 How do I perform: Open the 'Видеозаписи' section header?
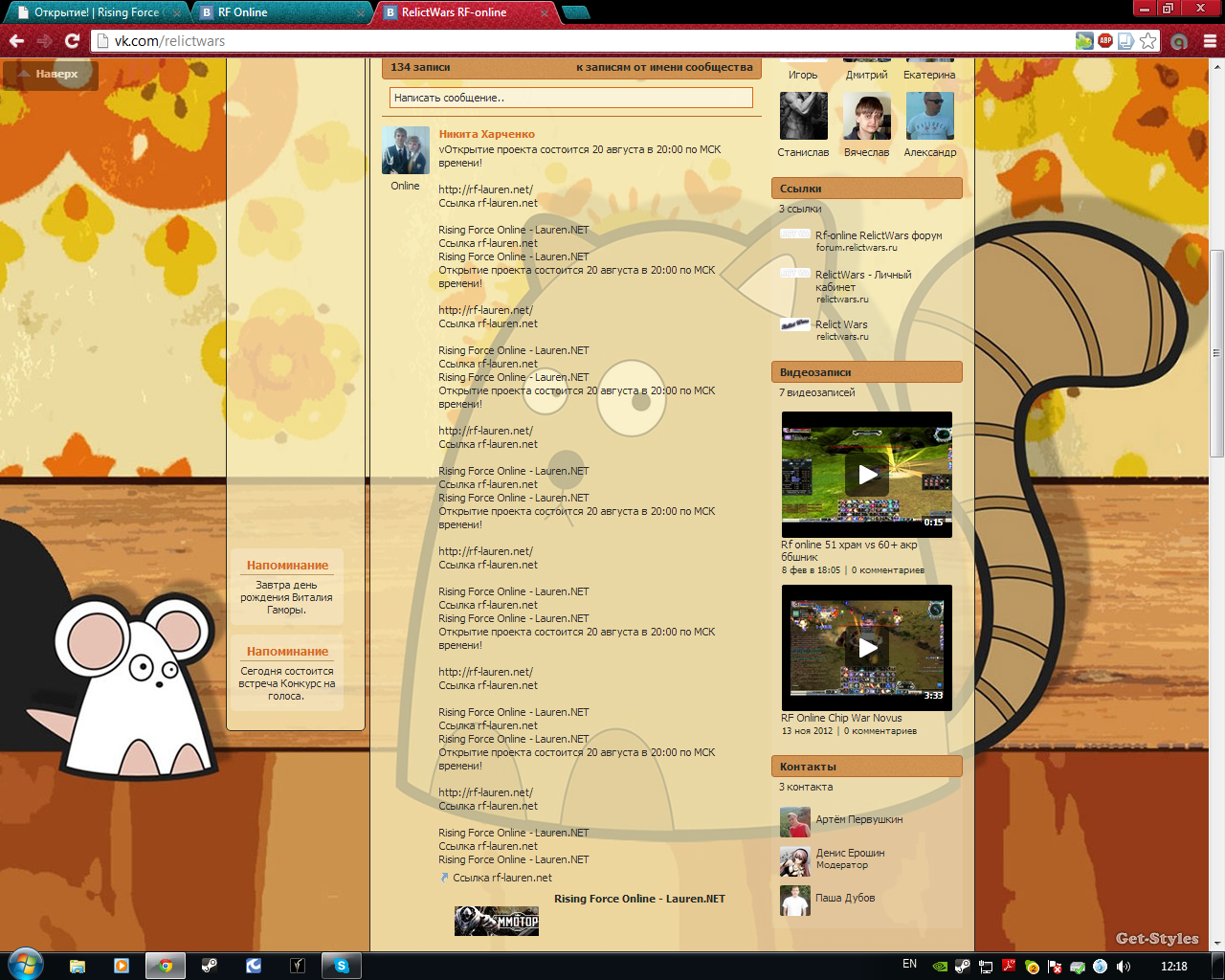coord(867,372)
